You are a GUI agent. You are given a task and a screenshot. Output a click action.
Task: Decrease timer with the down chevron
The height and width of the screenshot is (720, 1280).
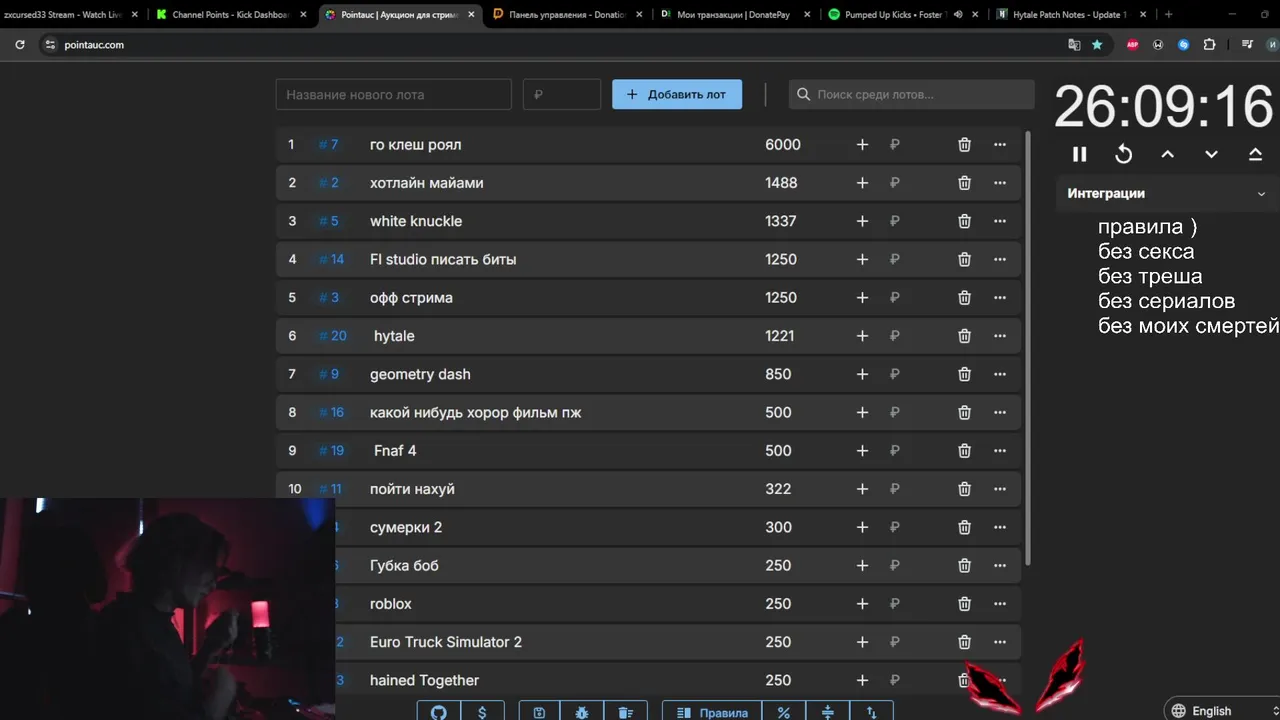coord(1211,154)
